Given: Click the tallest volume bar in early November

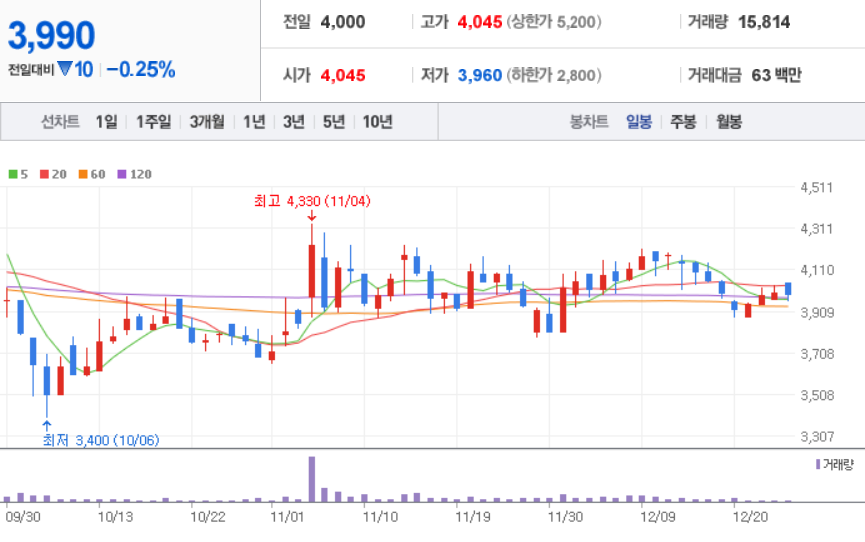Looking at the screenshot, I should pyautogui.click(x=312, y=479).
